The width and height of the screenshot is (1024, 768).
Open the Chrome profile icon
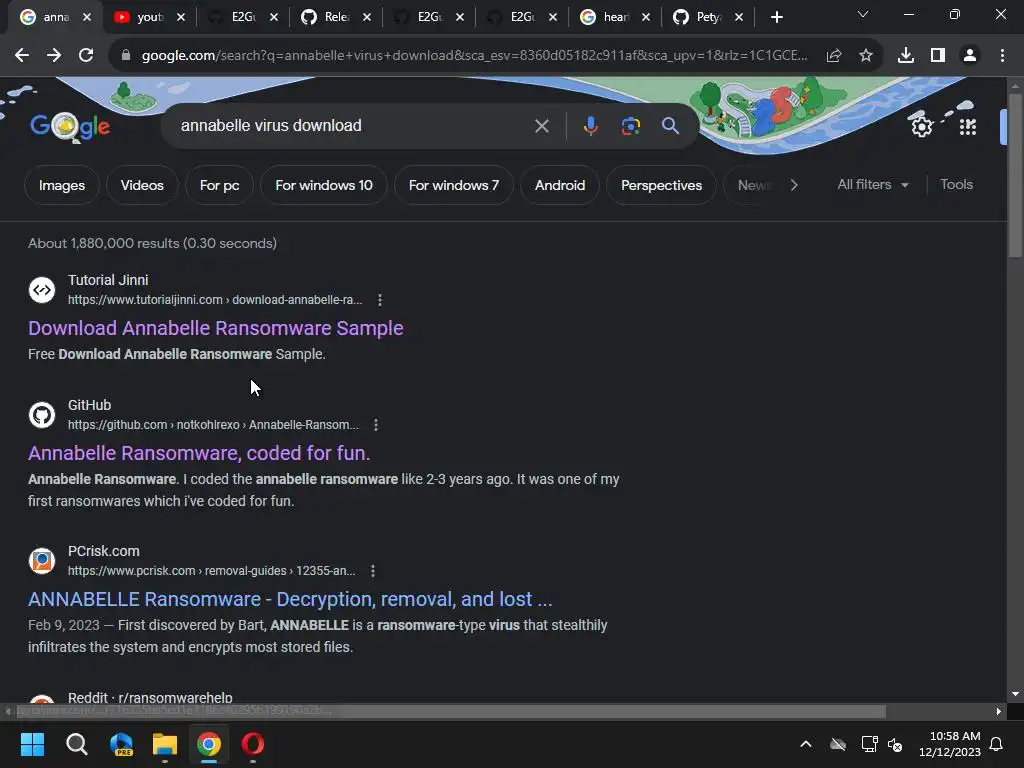coord(970,56)
